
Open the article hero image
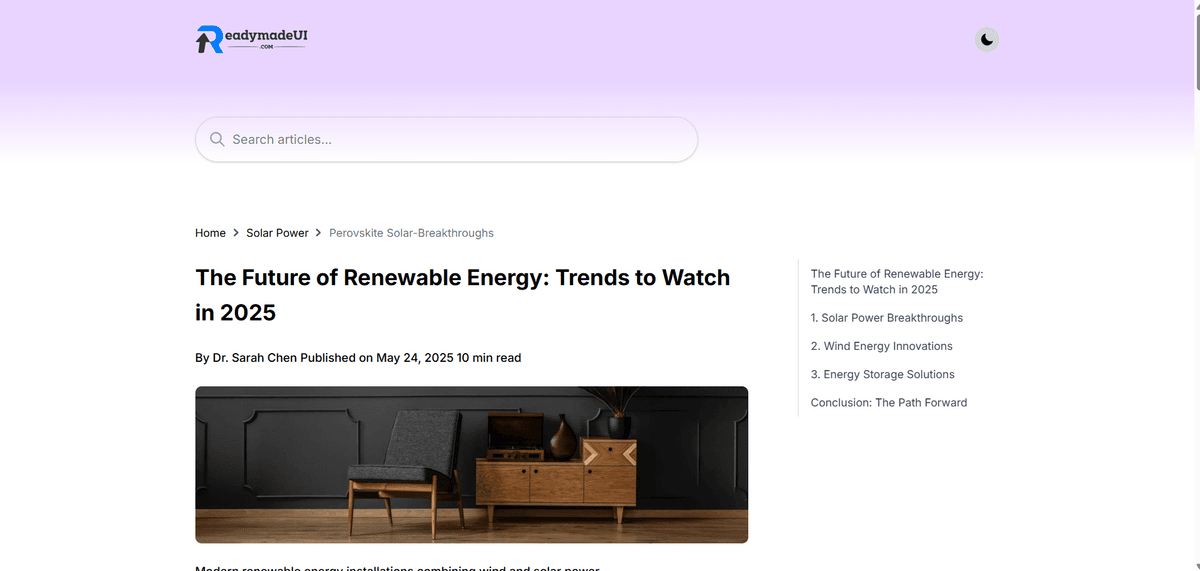(x=471, y=465)
